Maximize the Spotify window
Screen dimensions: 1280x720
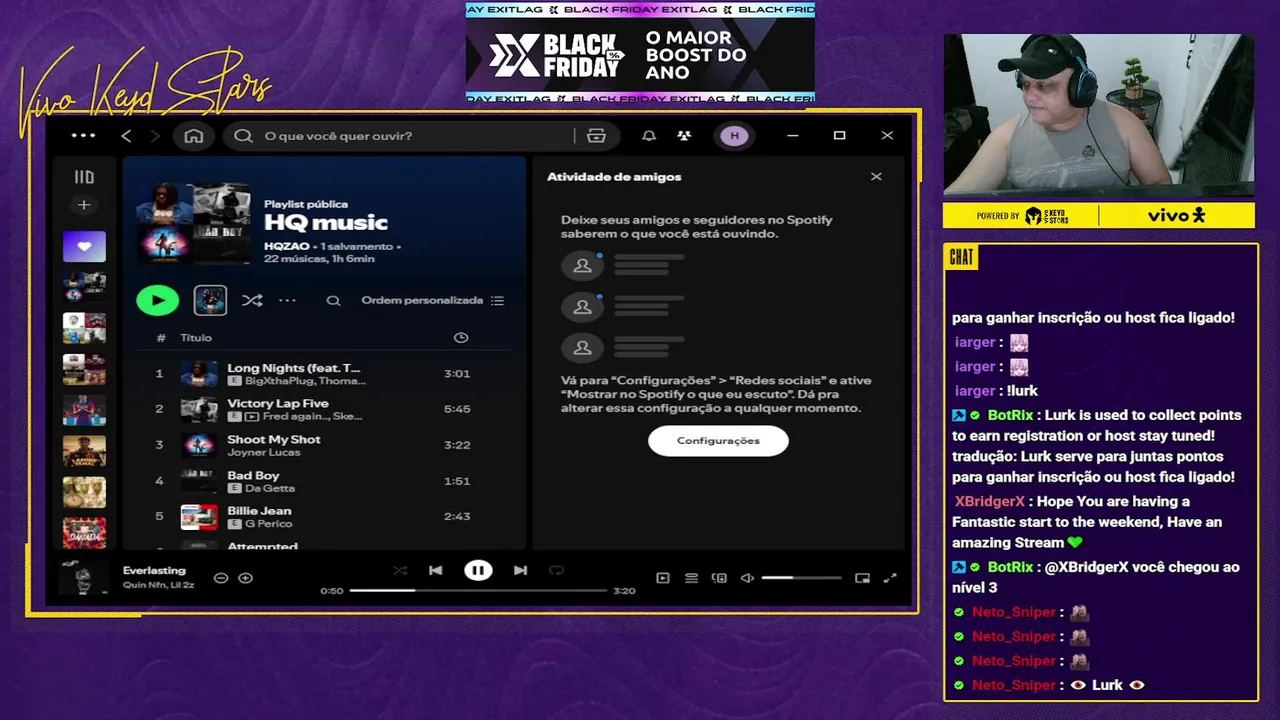pos(840,136)
